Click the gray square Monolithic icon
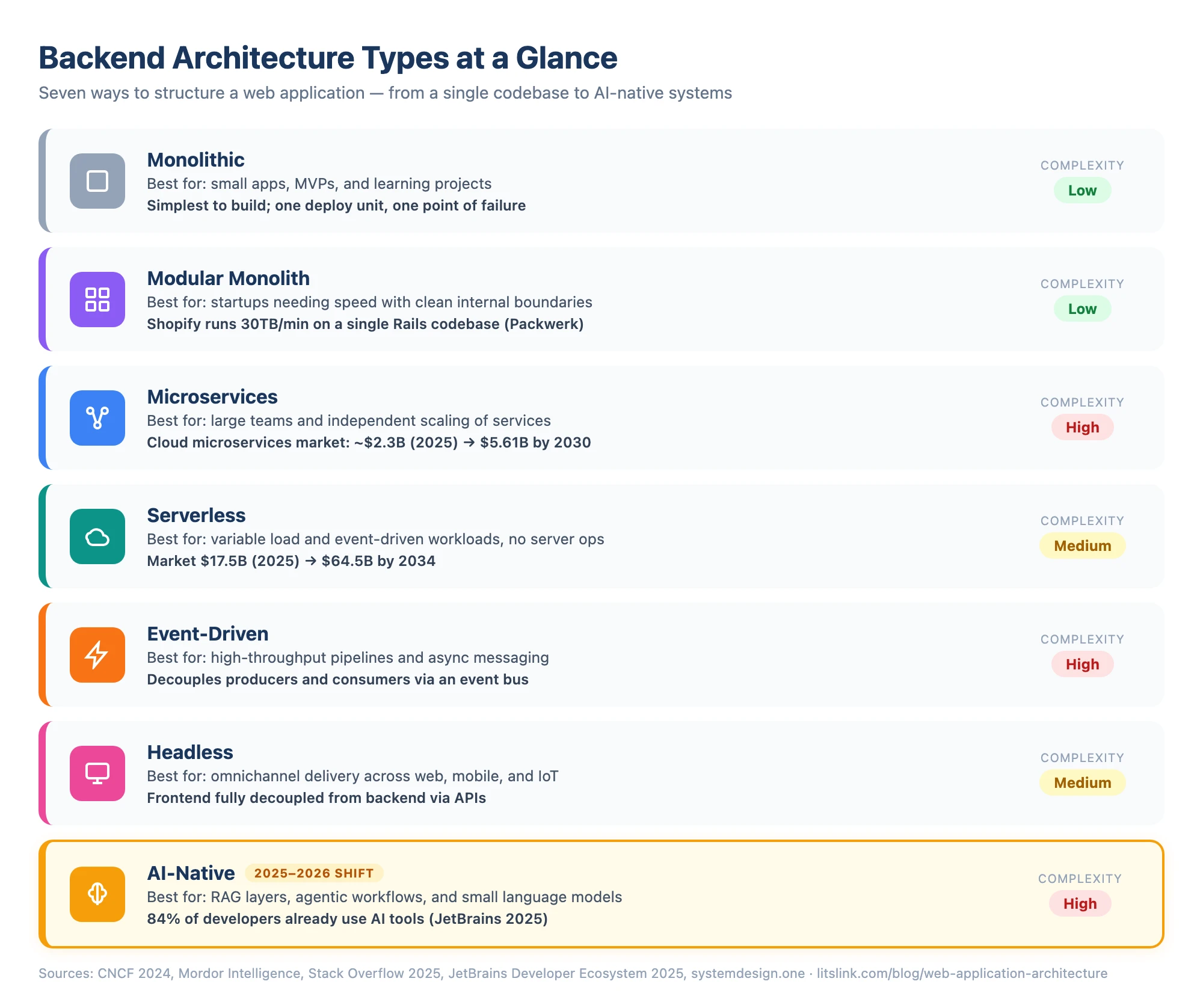 [x=97, y=181]
